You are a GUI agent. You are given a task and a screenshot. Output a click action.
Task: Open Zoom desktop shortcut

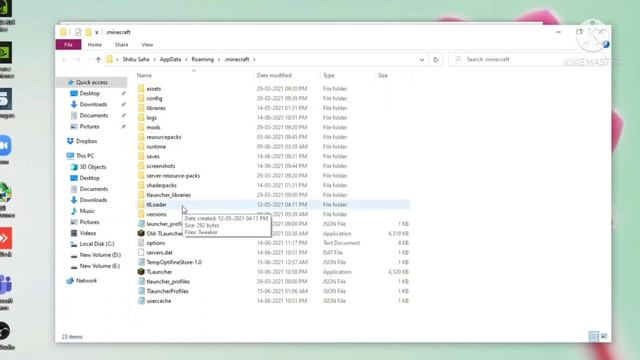pyautogui.click(x=5, y=146)
